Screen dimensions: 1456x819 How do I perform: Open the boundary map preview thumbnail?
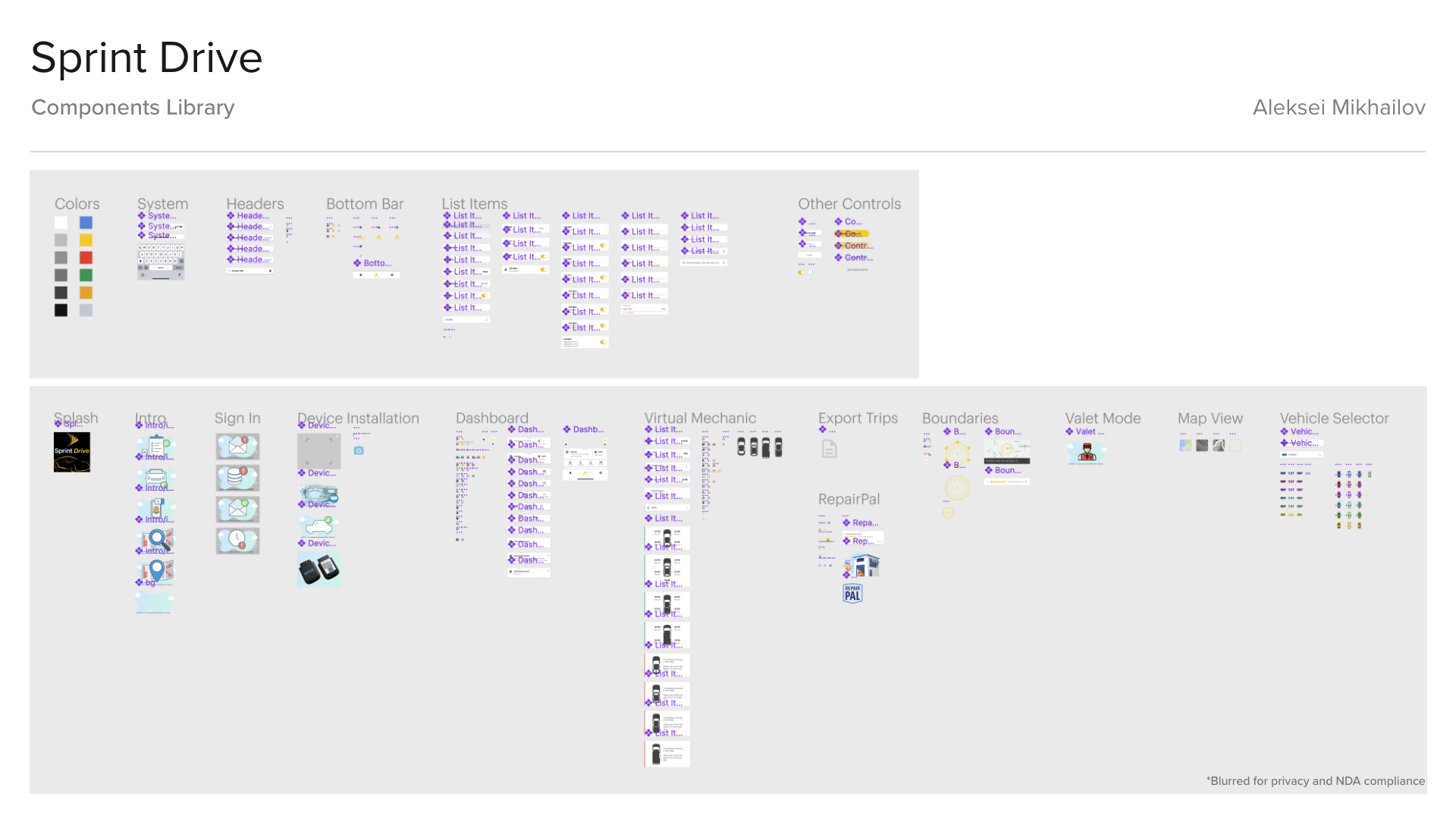1006,450
